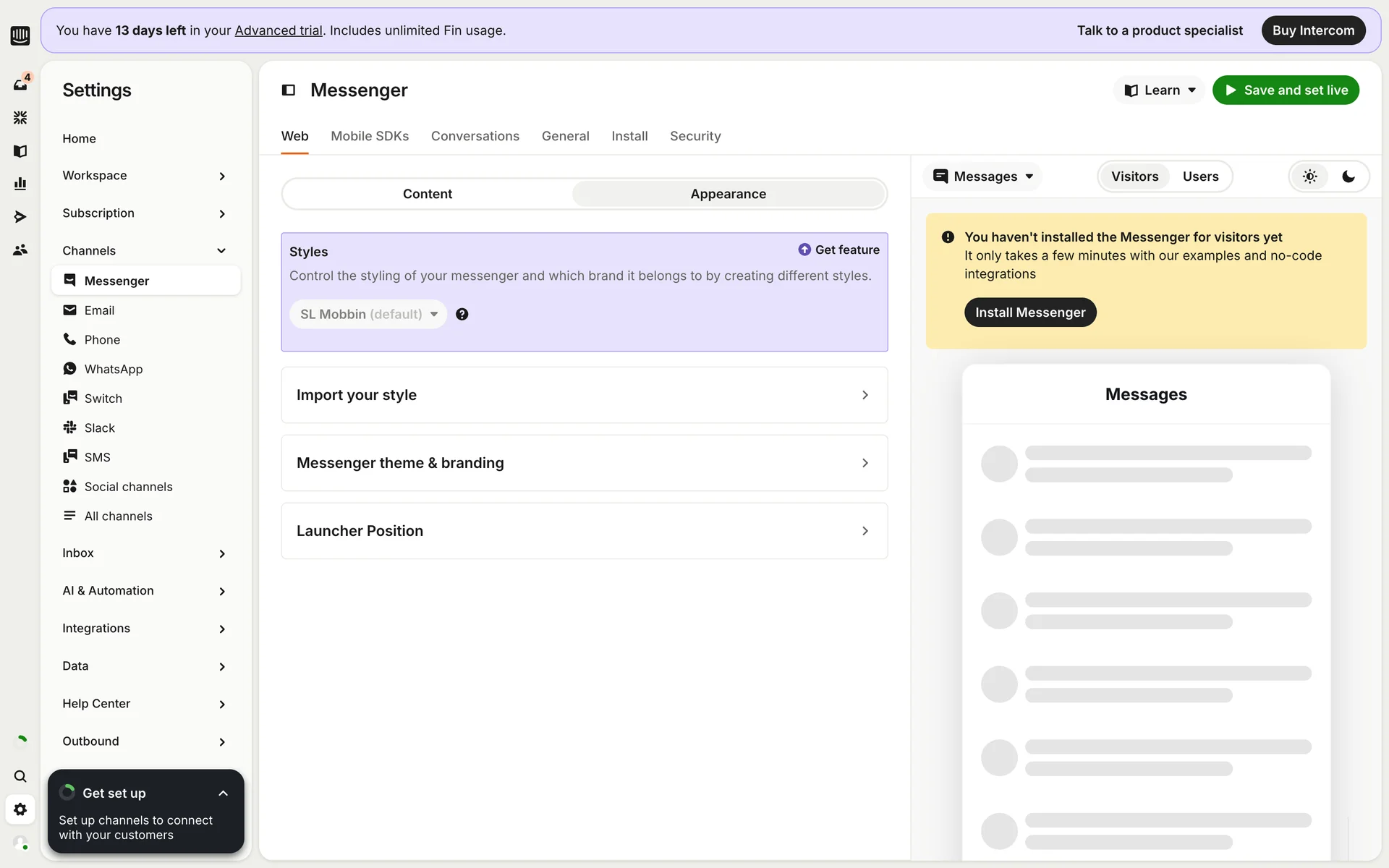Click Save and set live
The height and width of the screenshot is (868, 1389).
[1286, 90]
